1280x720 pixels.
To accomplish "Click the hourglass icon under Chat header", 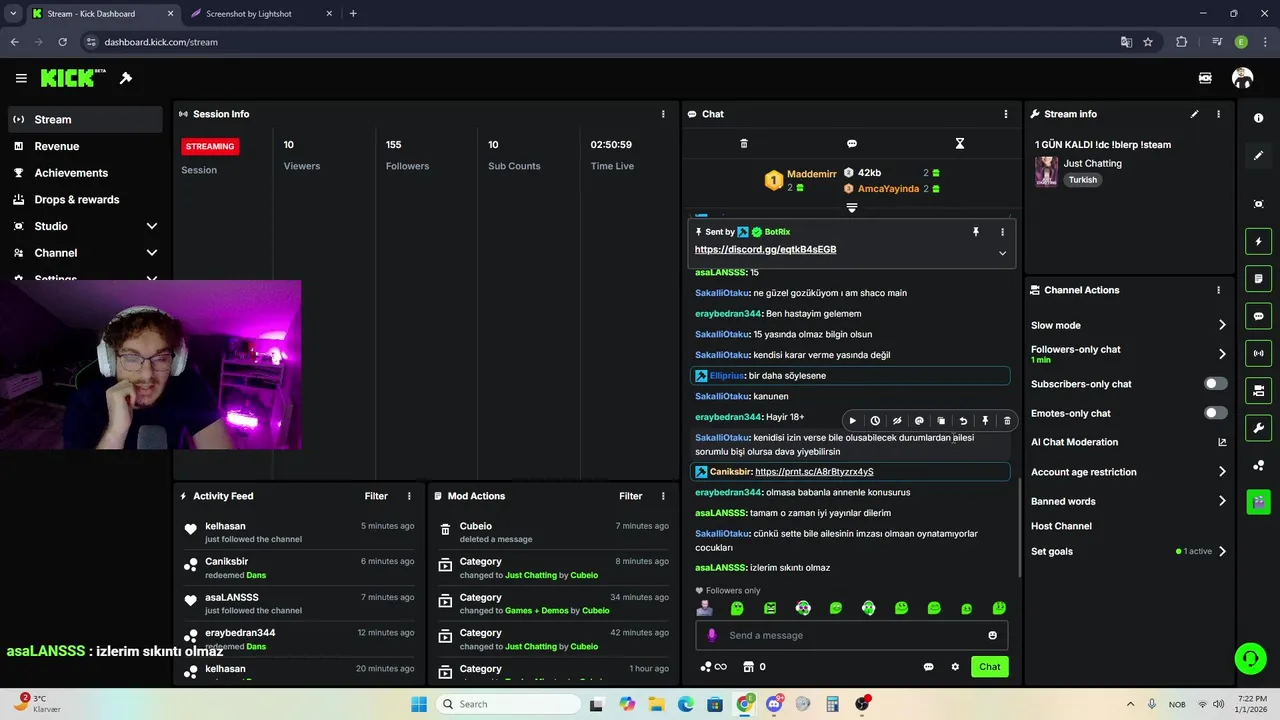I will [959, 144].
